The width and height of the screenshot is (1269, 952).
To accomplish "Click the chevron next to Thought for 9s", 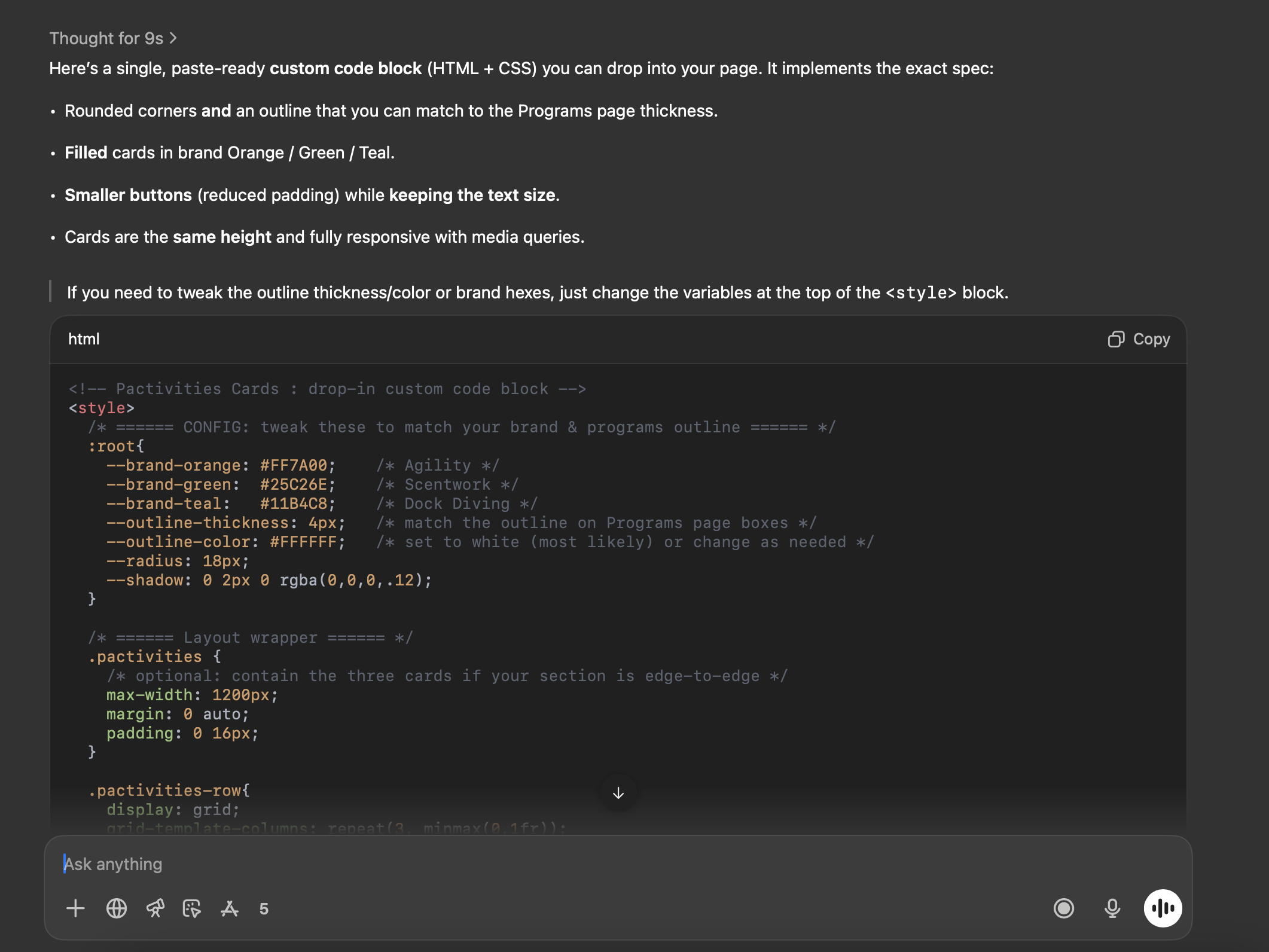I will (173, 38).
